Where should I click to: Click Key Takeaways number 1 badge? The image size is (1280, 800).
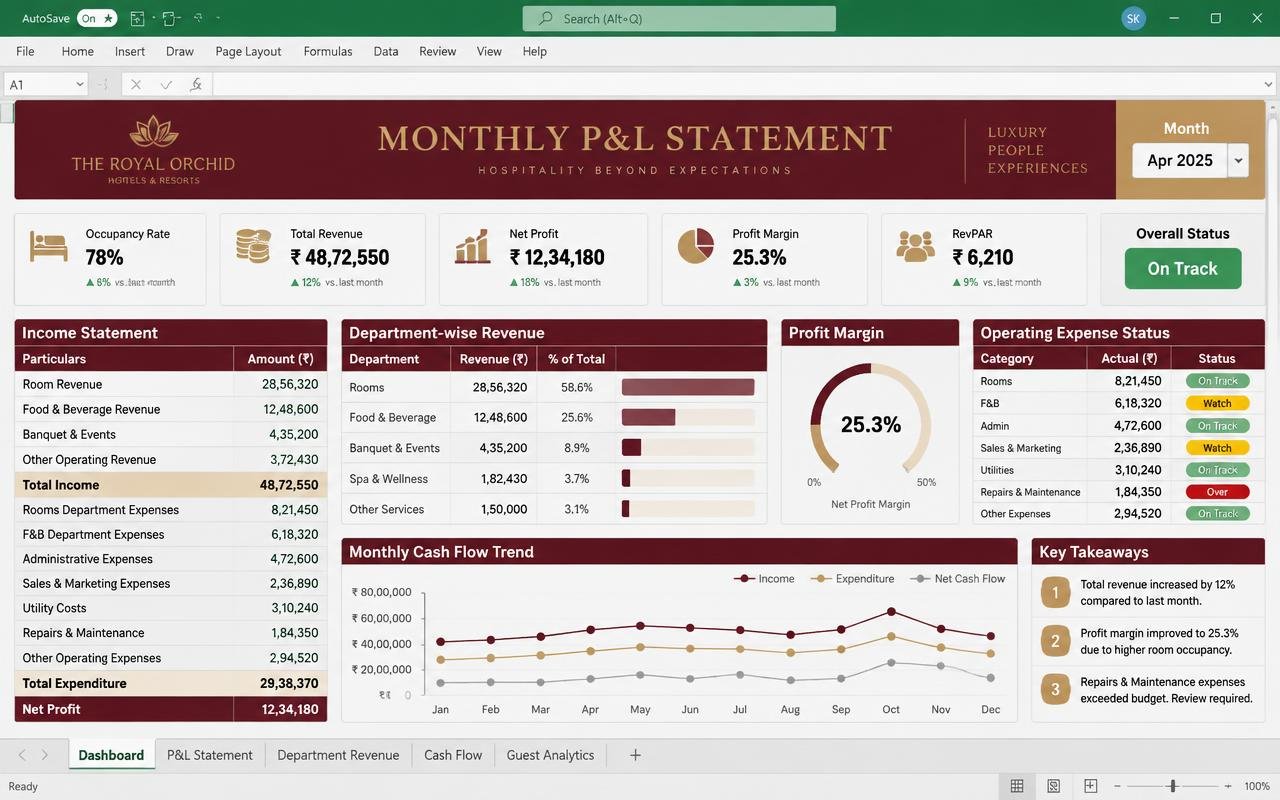[x=1055, y=592]
